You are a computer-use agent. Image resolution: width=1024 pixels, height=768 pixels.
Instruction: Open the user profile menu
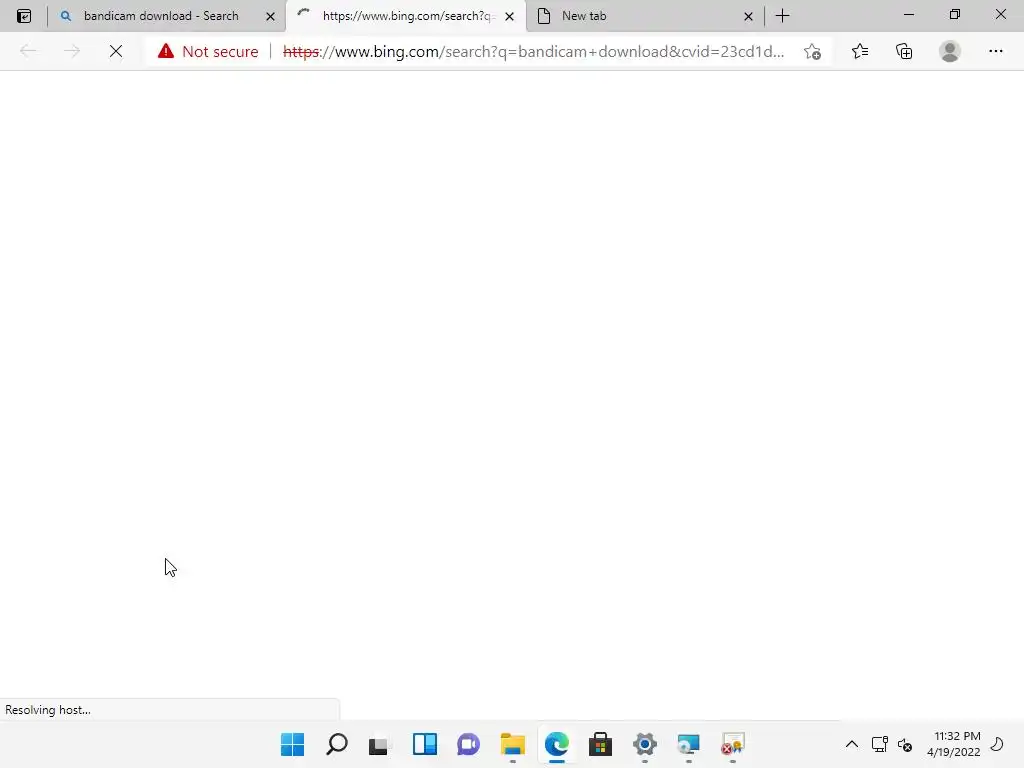pos(950,51)
